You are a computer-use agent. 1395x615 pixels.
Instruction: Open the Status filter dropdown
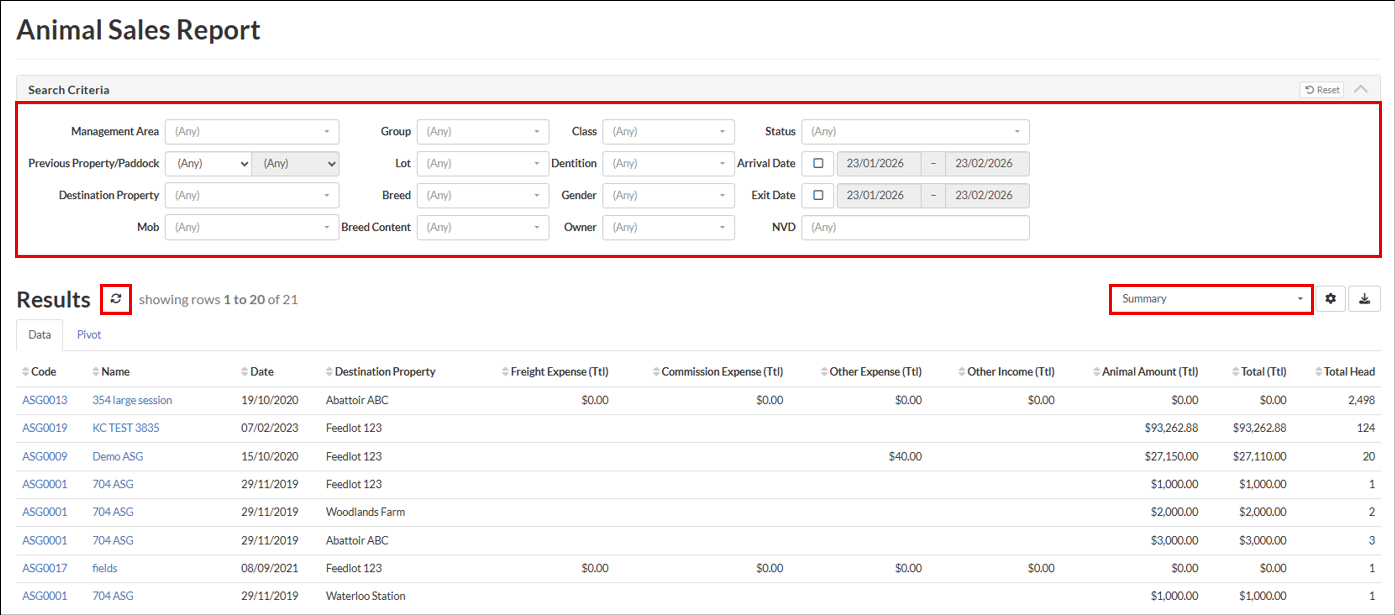915,131
